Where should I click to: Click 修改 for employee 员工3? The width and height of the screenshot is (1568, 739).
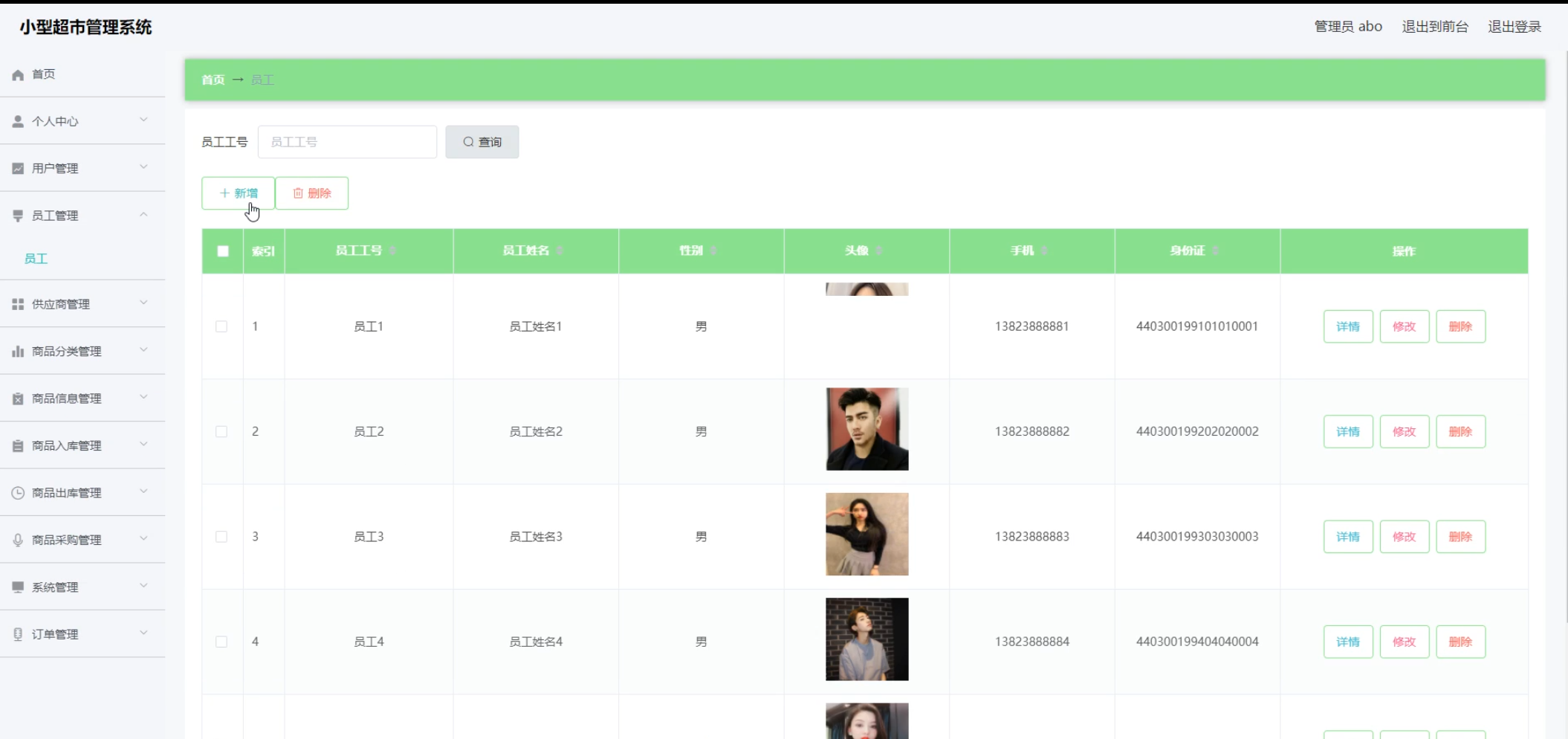click(x=1405, y=537)
